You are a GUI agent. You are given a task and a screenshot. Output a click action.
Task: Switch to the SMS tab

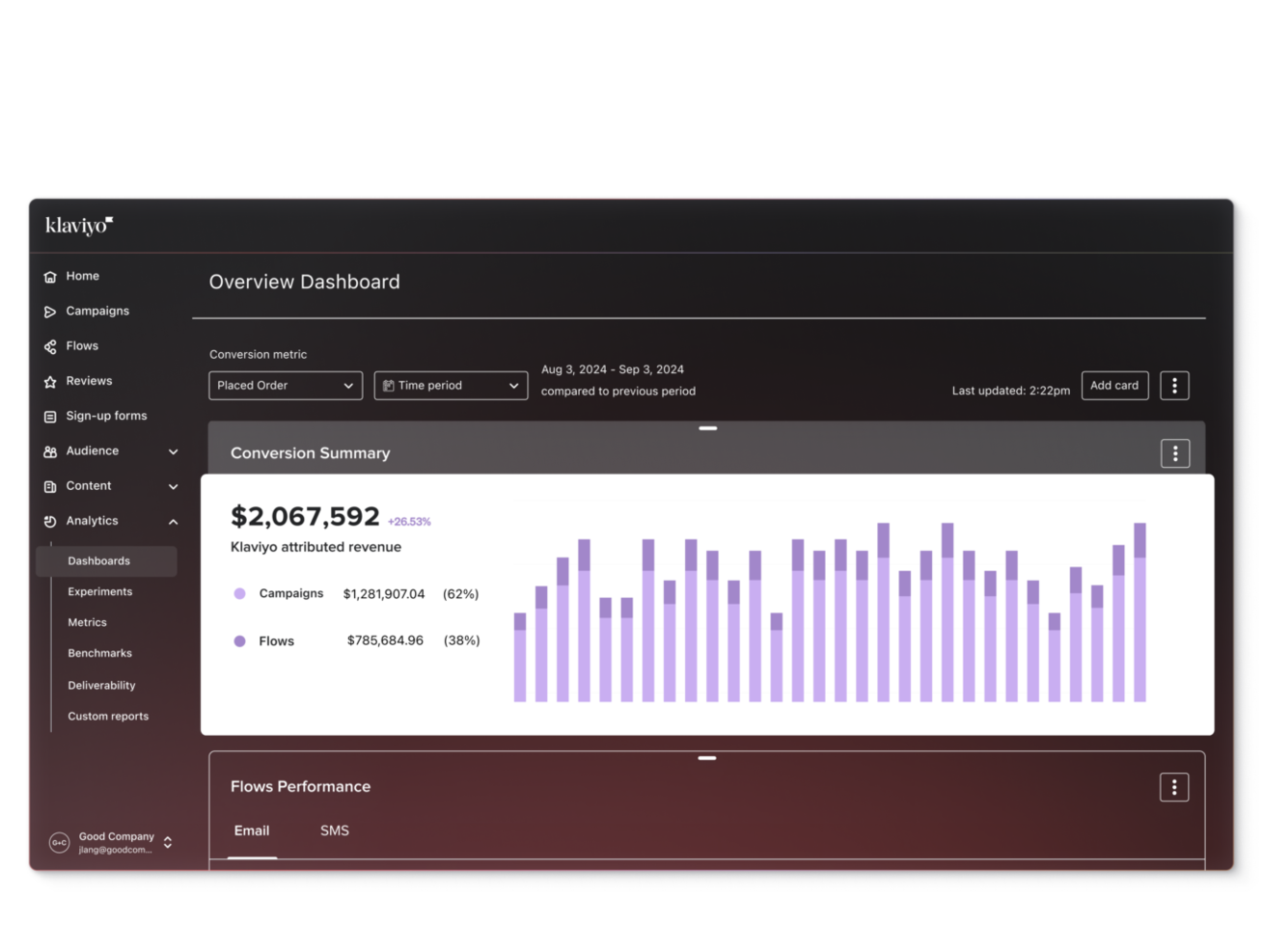click(x=335, y=830)
